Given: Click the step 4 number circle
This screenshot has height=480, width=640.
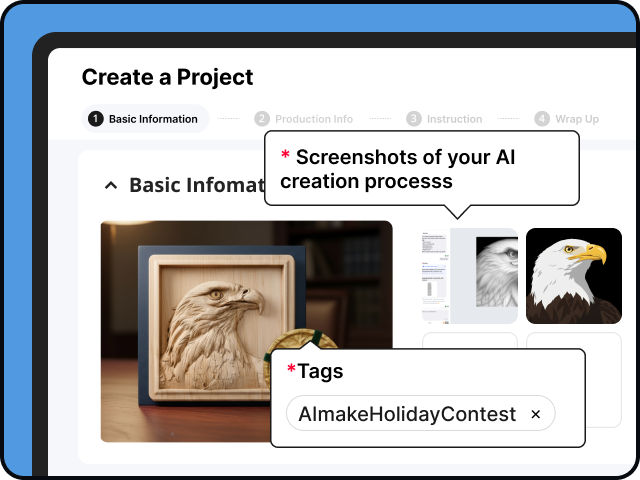Looking at the screenshot, I should (x=542, y=119).
